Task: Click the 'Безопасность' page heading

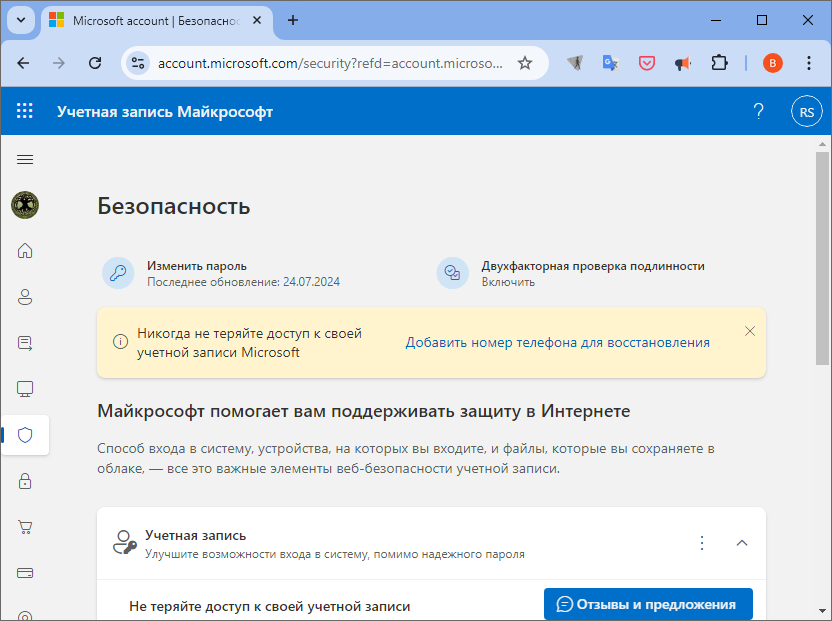Action: [x=174, y=206]
